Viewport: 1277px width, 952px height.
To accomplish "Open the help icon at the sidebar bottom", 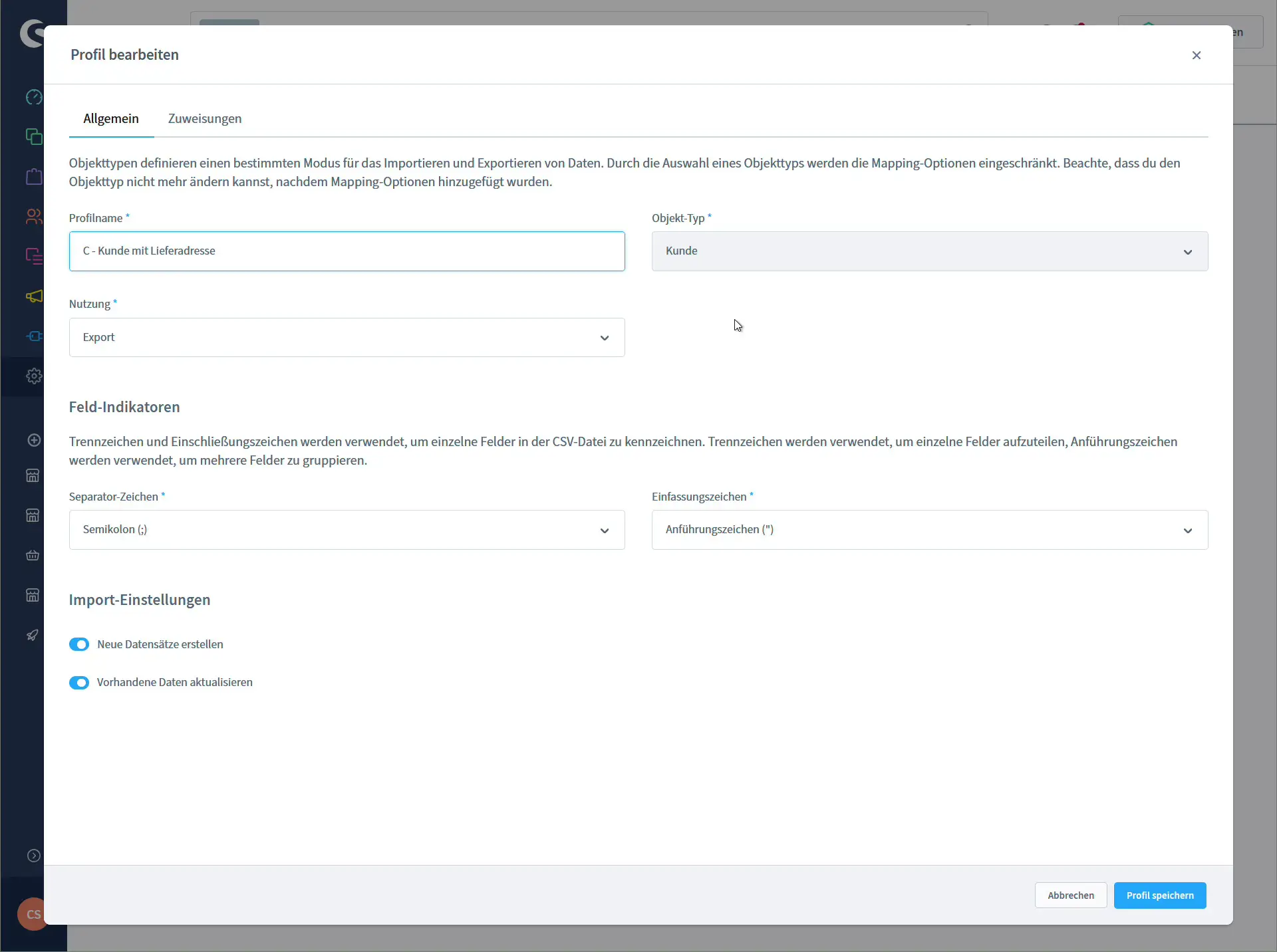I will pyautogui.click(x=33, y=856).
